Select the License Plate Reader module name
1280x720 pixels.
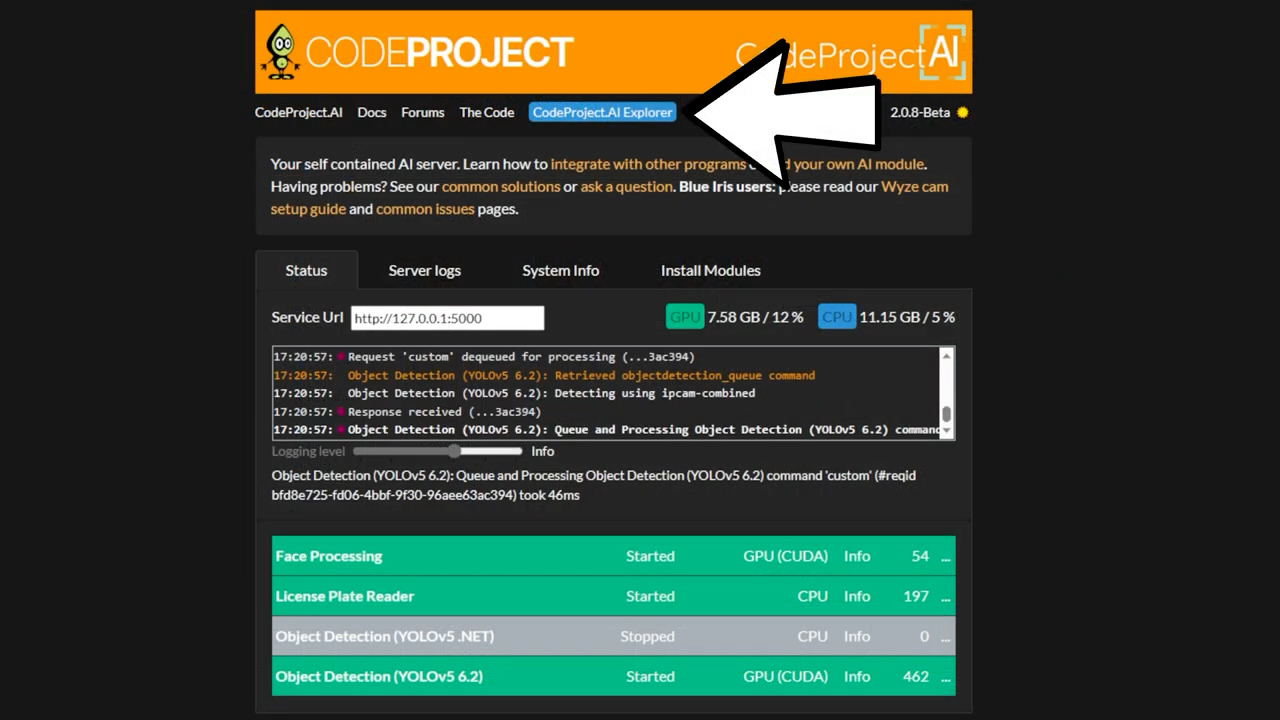(x=344, y=596)
